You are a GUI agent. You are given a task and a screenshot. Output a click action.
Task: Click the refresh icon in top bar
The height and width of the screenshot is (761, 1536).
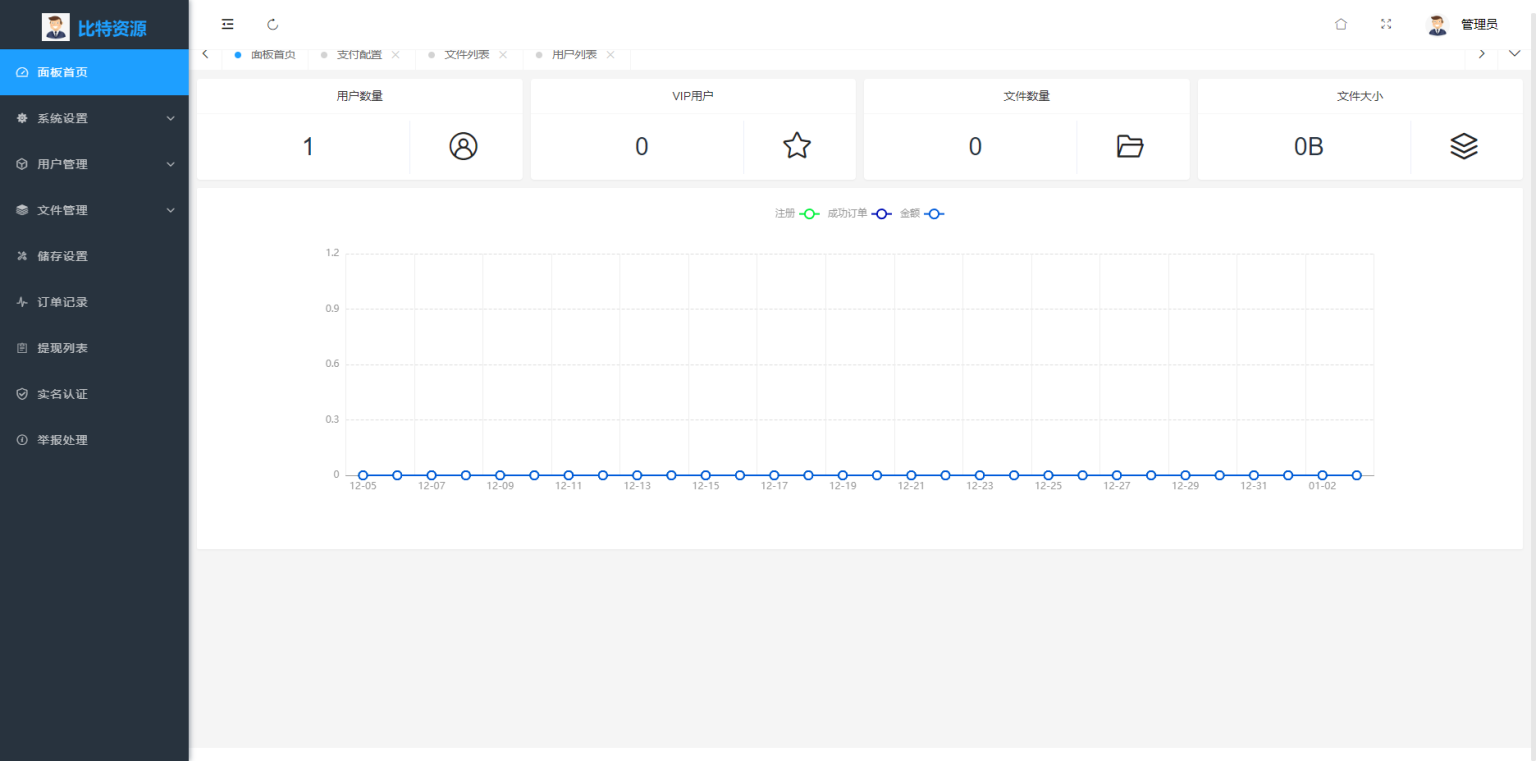[273, 24]
